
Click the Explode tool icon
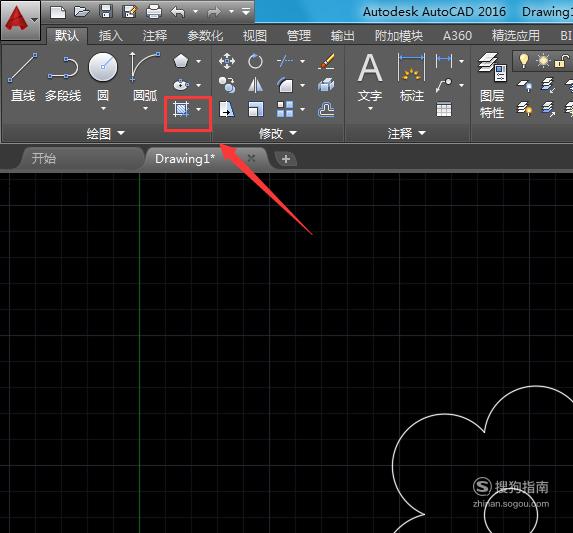coord(326,85)
